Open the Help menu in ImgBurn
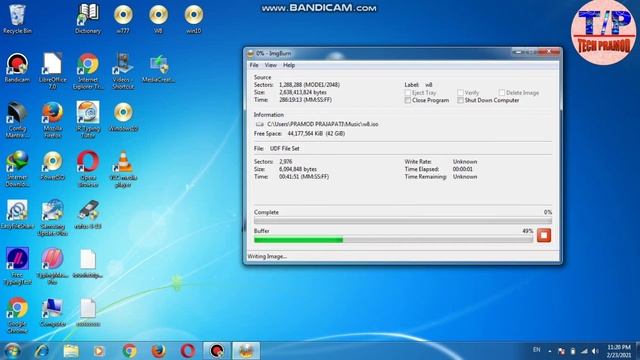 (x=289, y=65)
